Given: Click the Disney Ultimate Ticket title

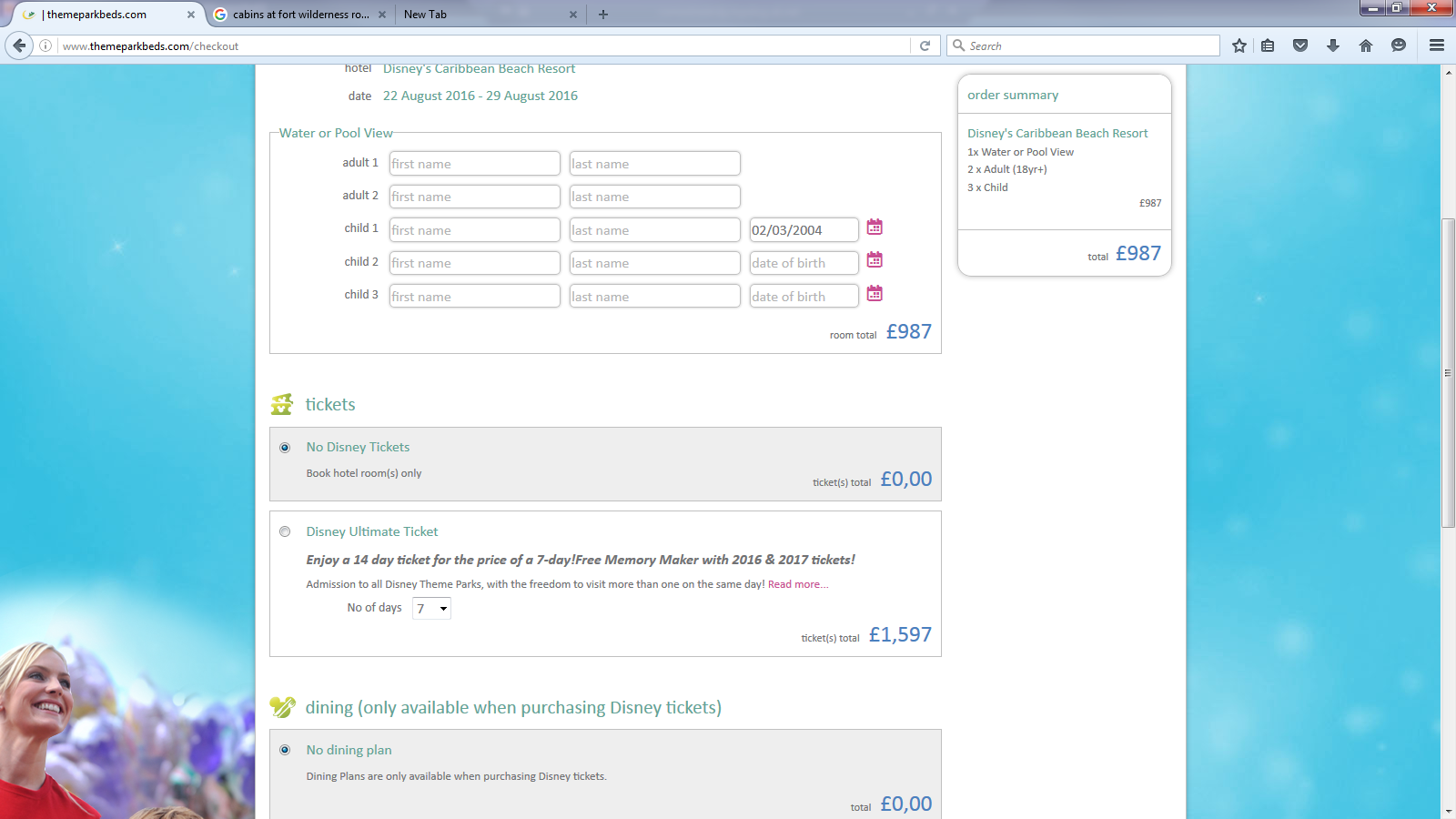Looking at the screenshot, I should click(x=372, y=531).
